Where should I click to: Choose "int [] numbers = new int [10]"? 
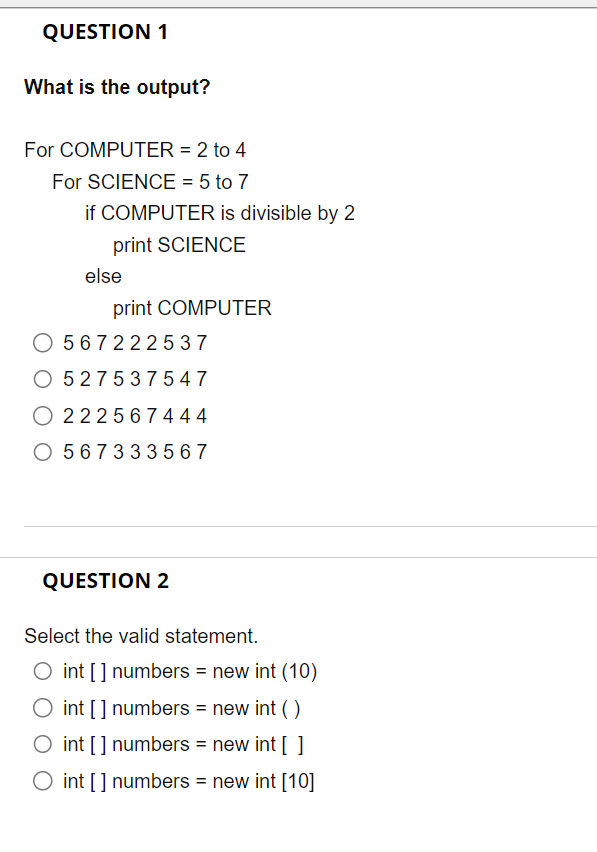(x=43, y=781)
